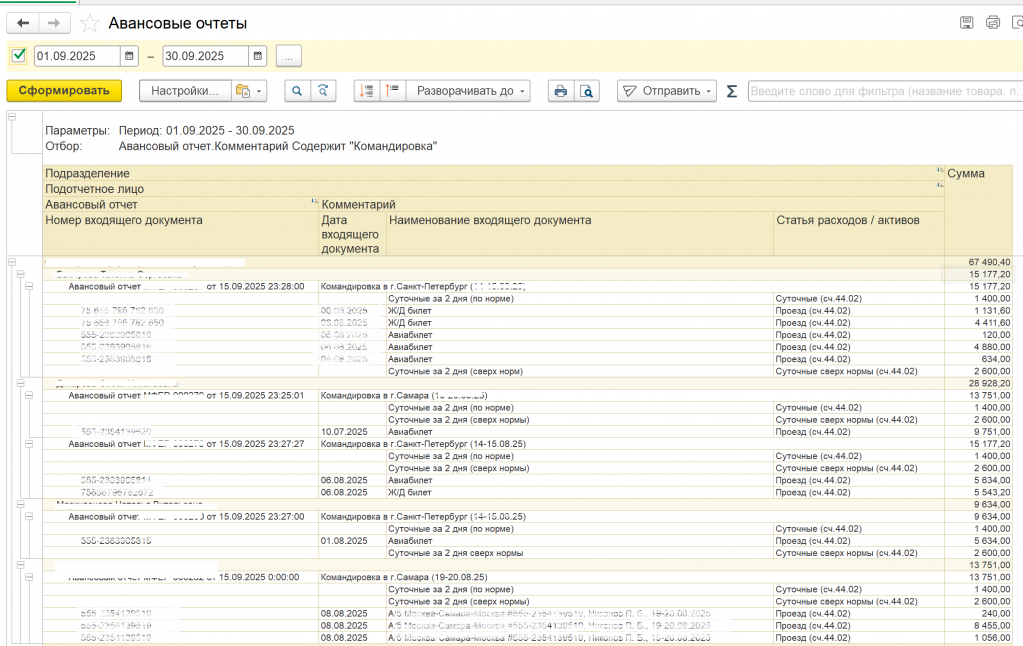Collapse the report parameters header section
This screenshot has width=1023, height=646.
coord(12,118)
